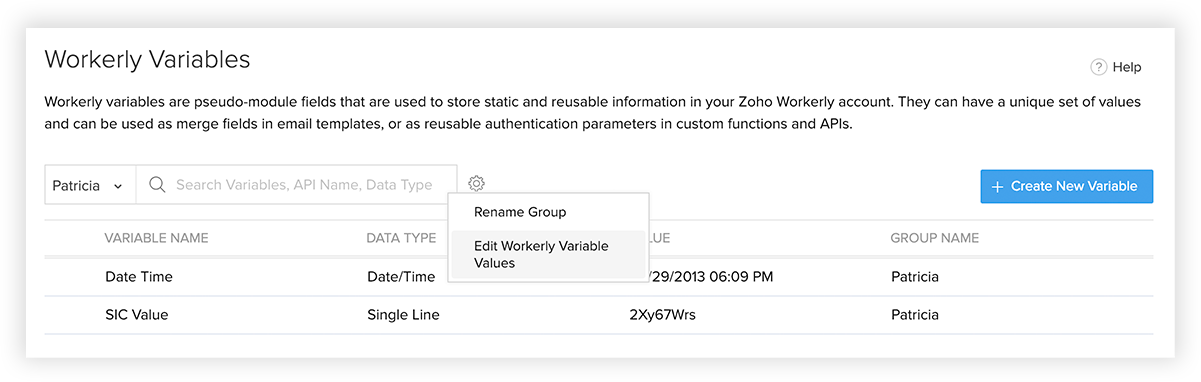Click the Patricia dropdown chevron arrow

coord(118,186)
